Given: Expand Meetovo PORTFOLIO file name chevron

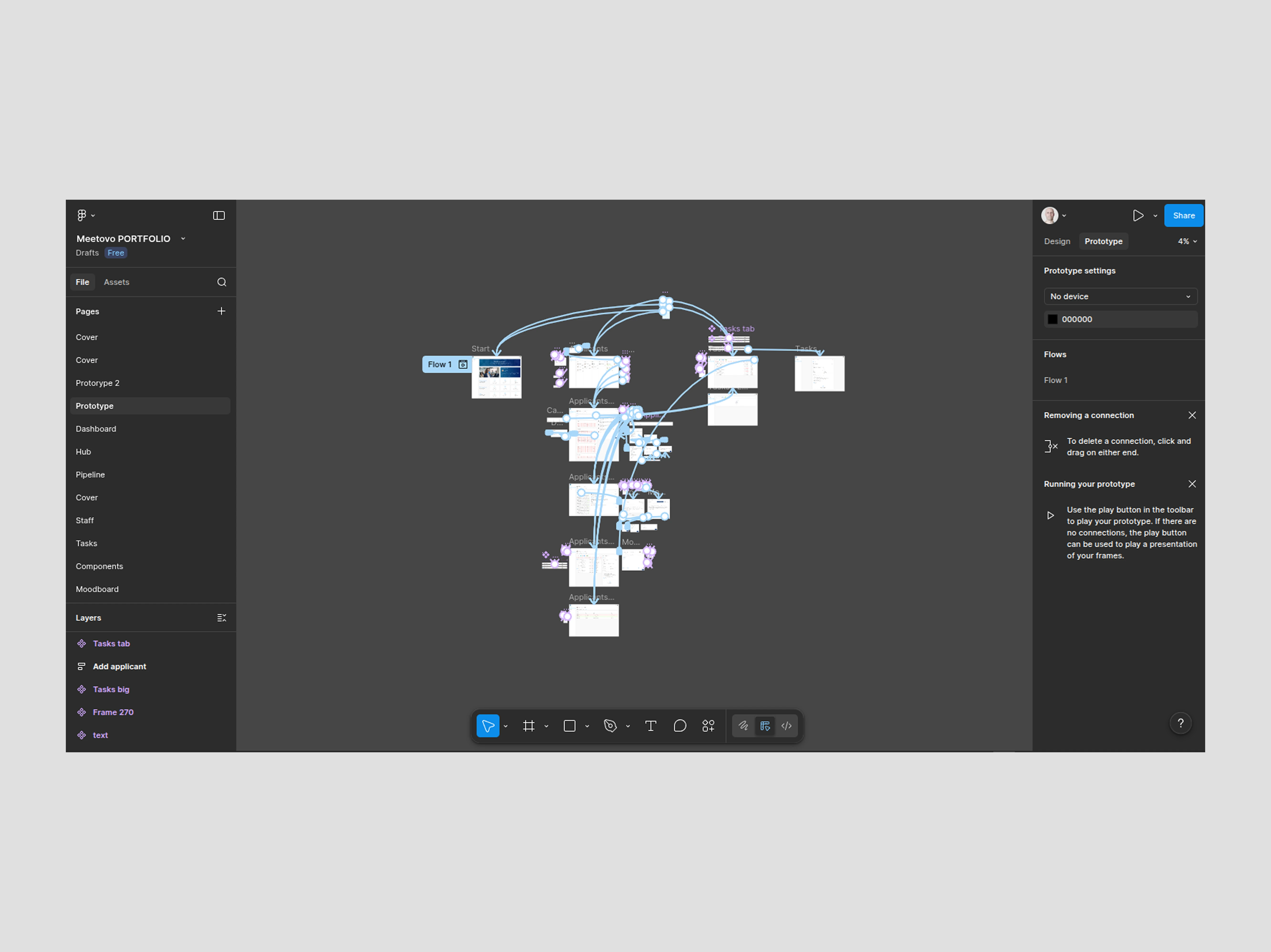Looking at the screenshot, I should tap(183, 238).
